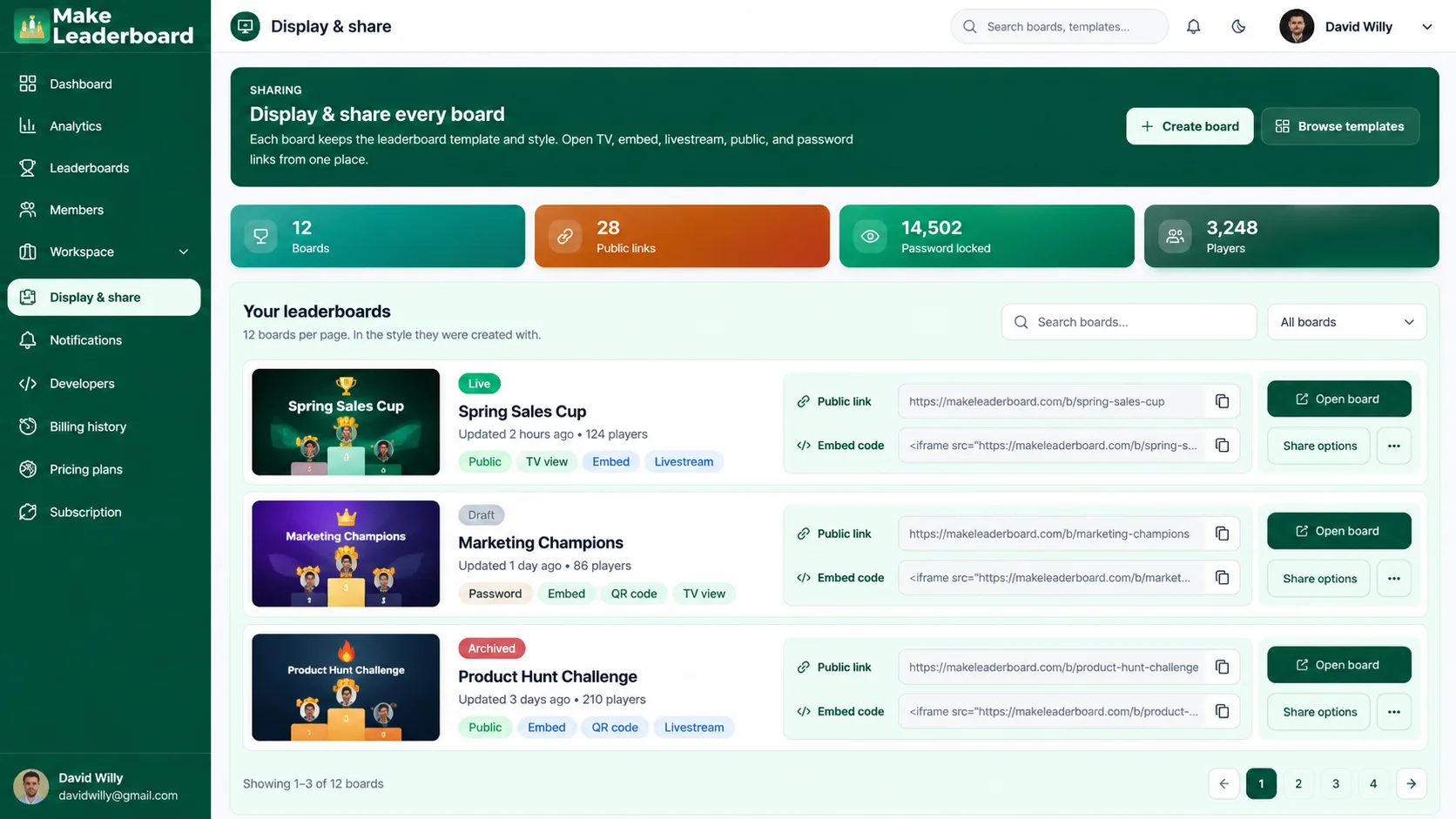
Task: Go to page 4 of boards
Action: [x=1372, y=784]
